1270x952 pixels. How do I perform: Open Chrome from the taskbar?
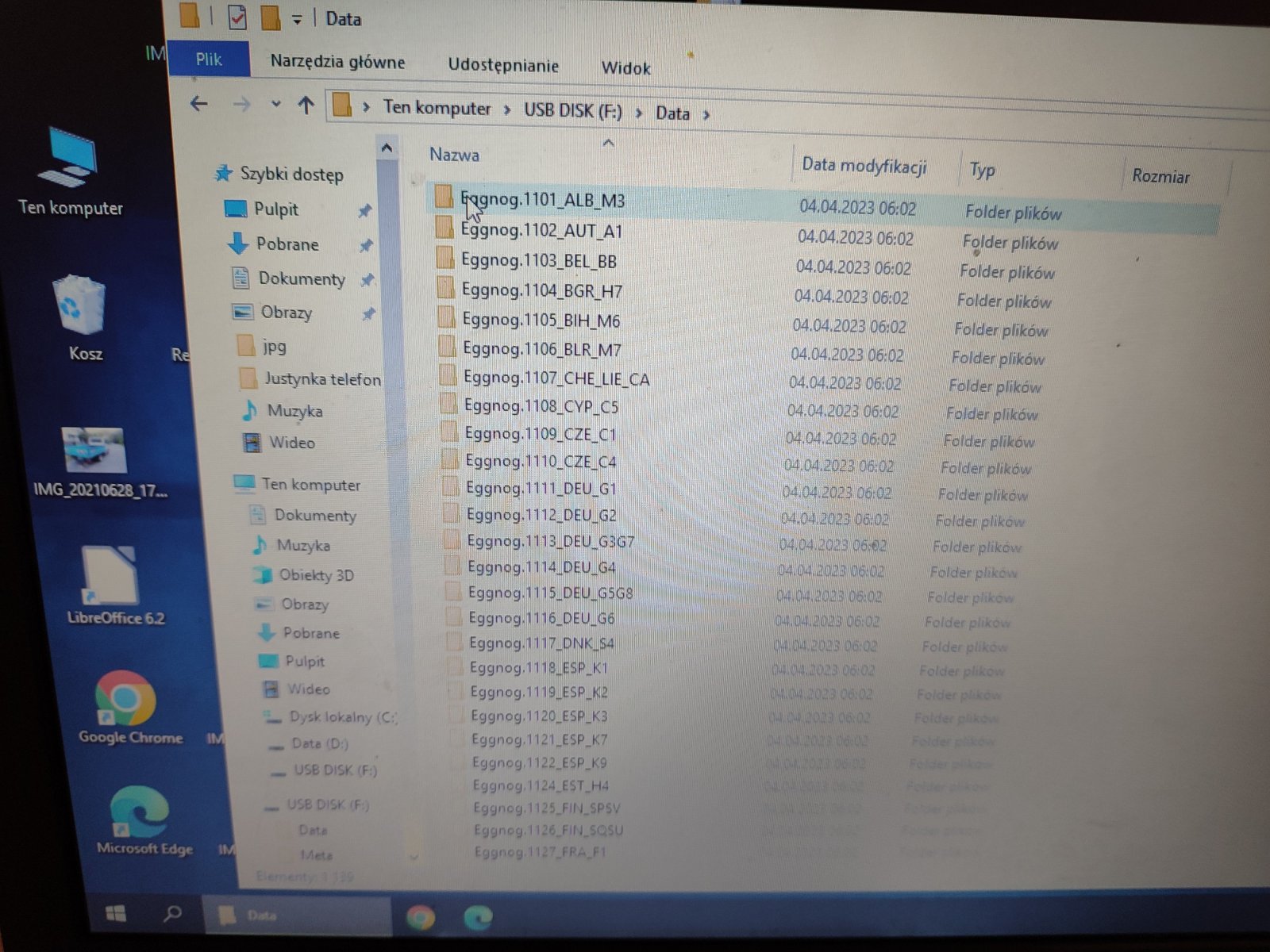pos(420,917)
